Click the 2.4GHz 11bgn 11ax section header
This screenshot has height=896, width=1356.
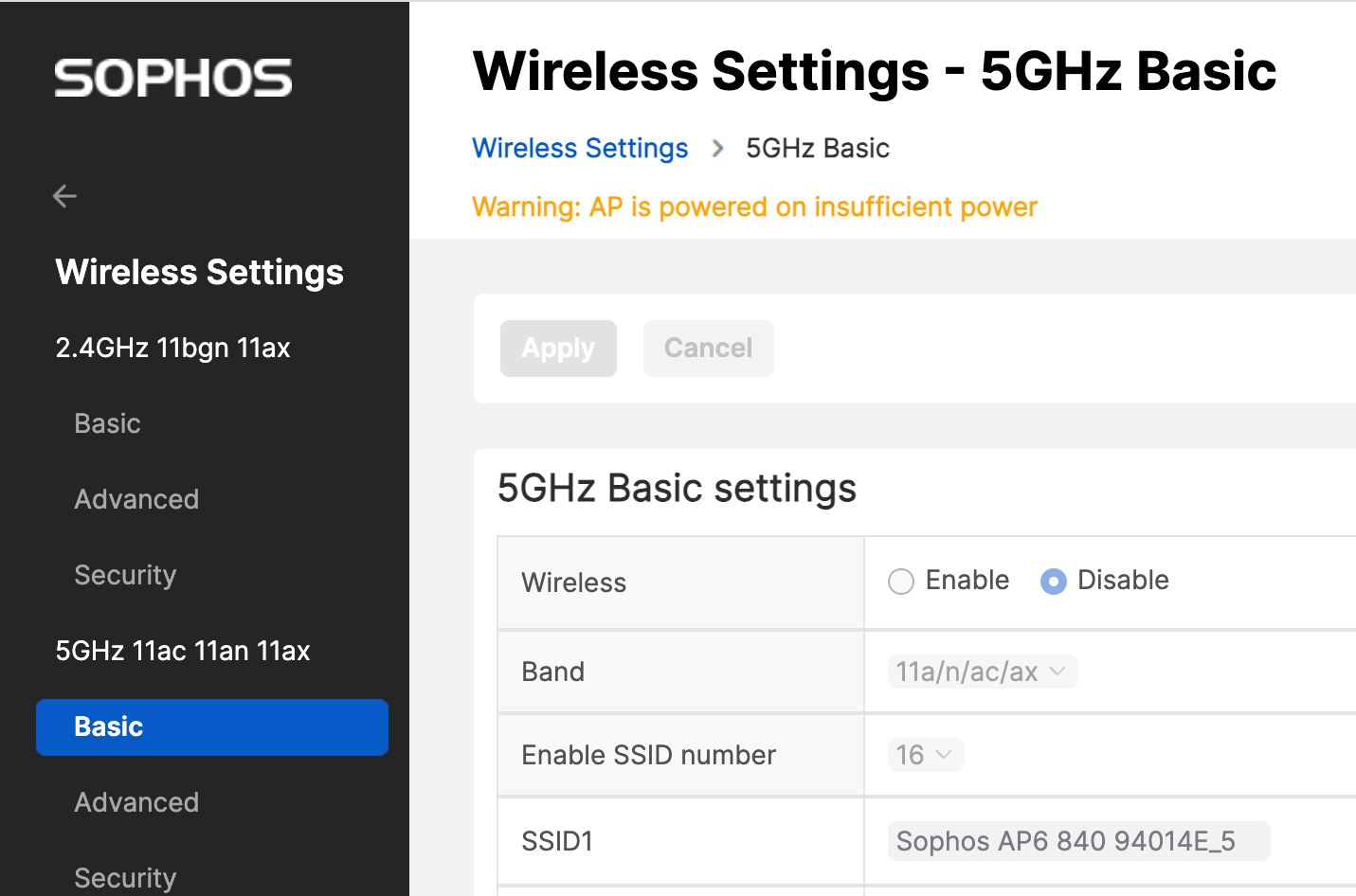tap(172, 348)
